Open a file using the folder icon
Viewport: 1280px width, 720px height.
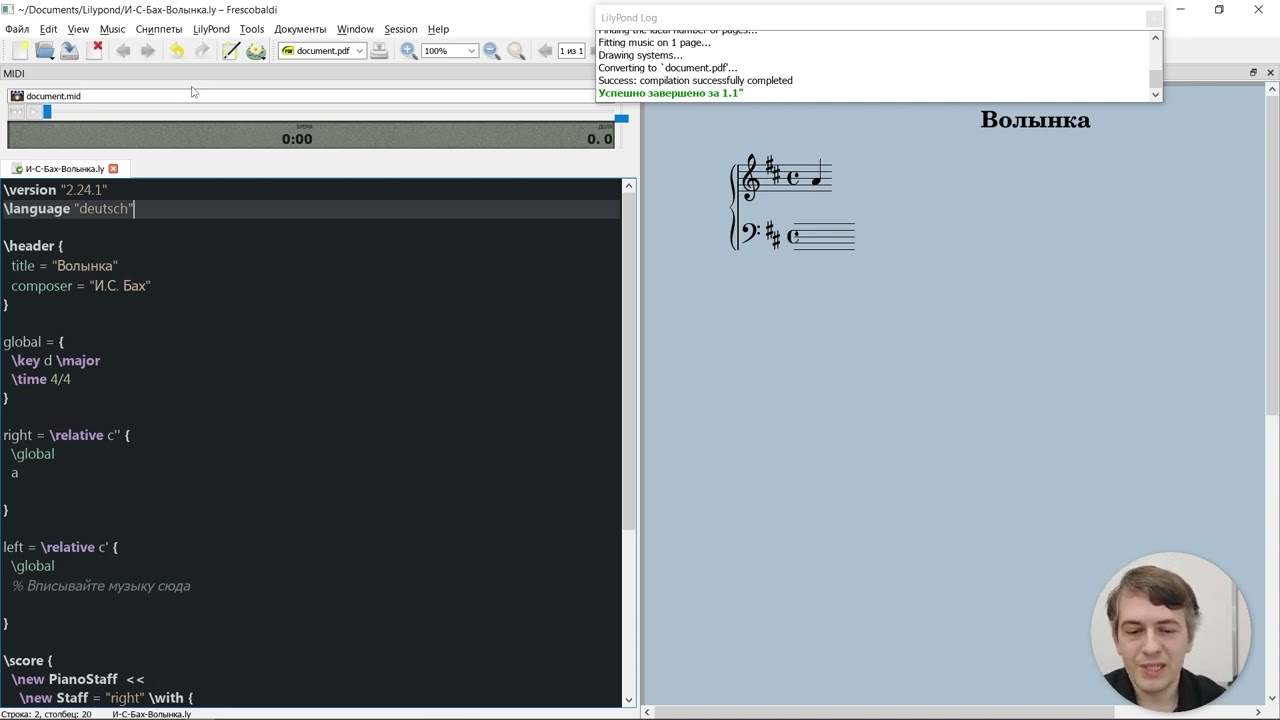pos(44,51)
